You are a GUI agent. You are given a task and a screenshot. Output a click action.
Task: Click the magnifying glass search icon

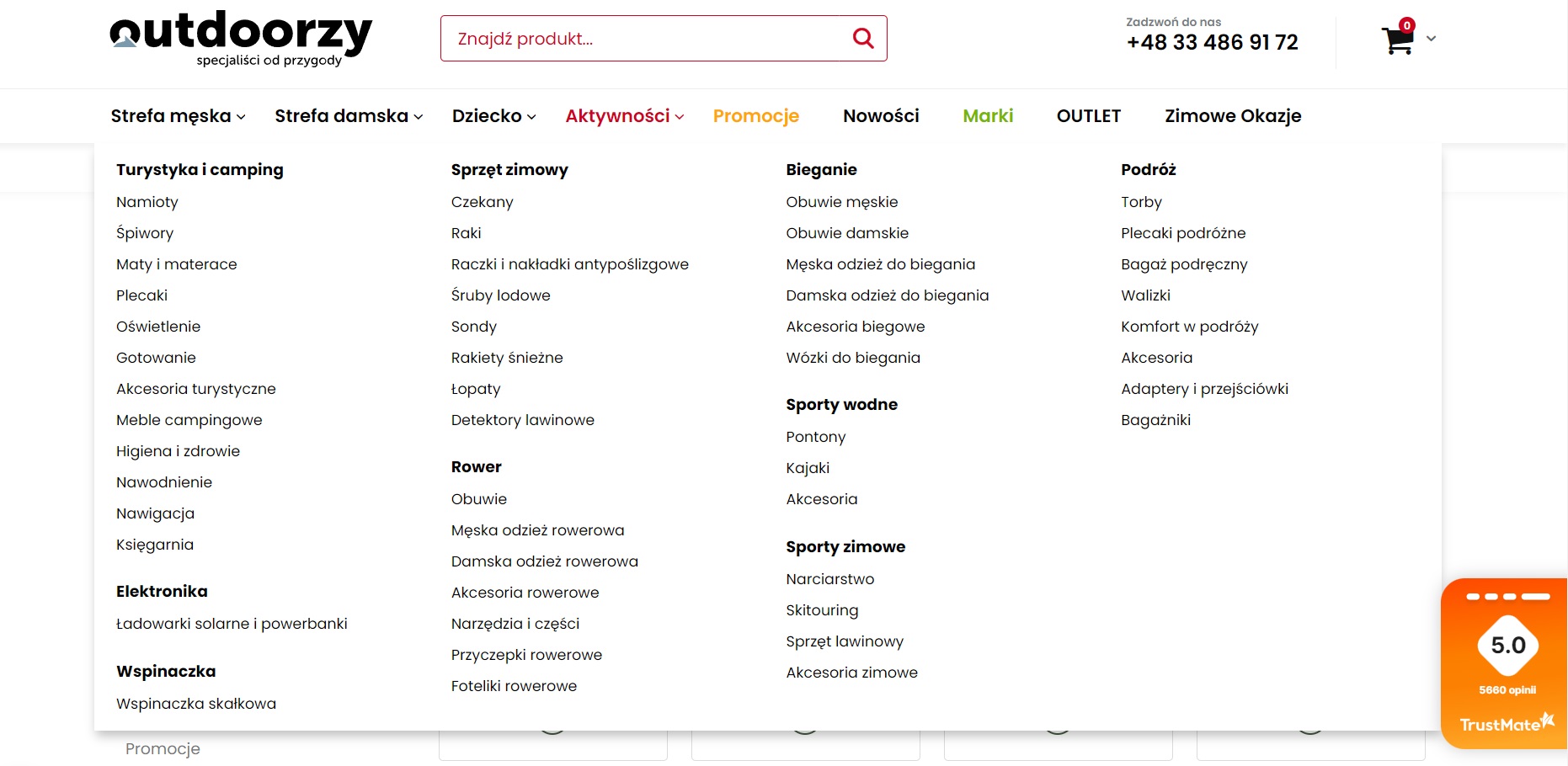coord(863,38)
